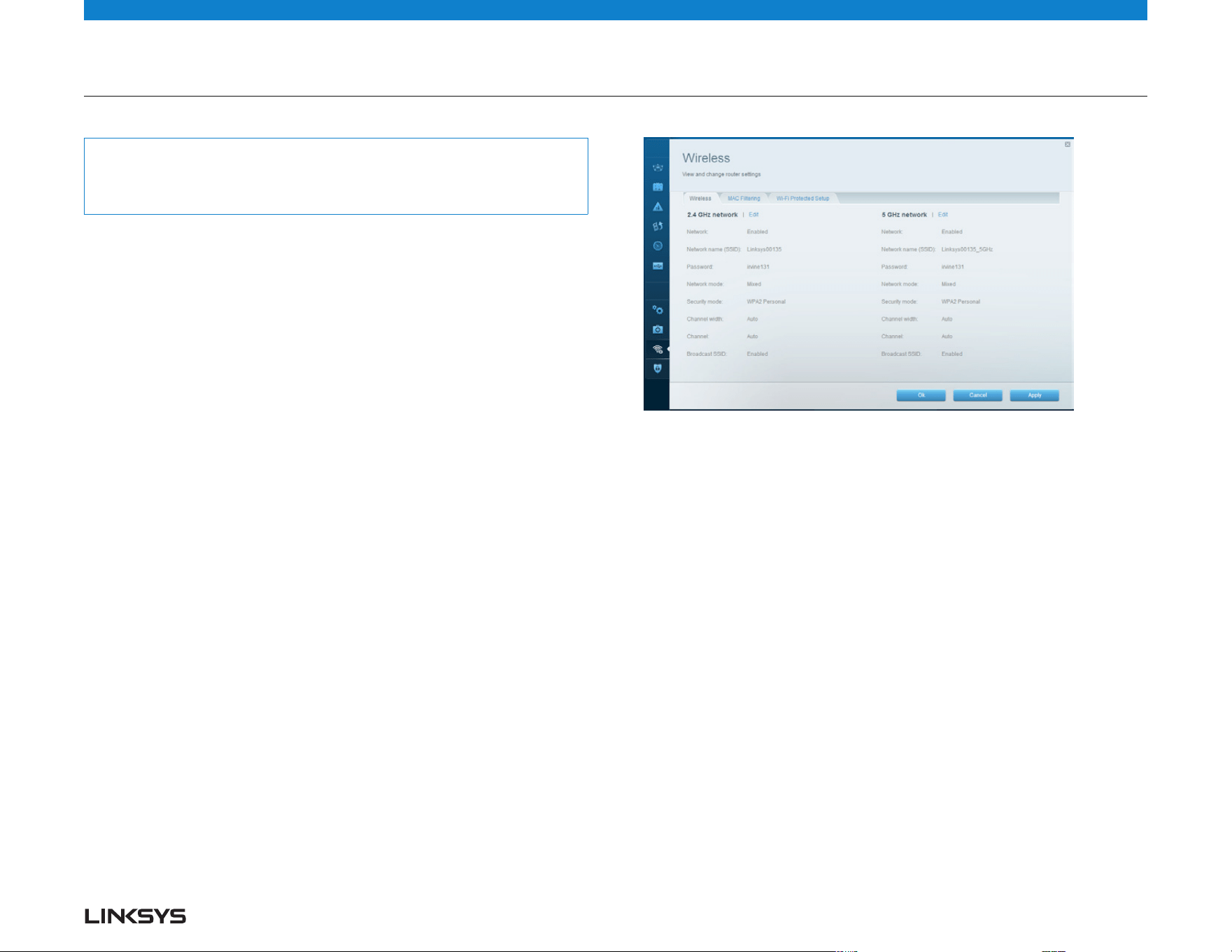Open Parental Controls warning triangle icon
Screen dimensions: 1232x952
click(x=658, y=207)
